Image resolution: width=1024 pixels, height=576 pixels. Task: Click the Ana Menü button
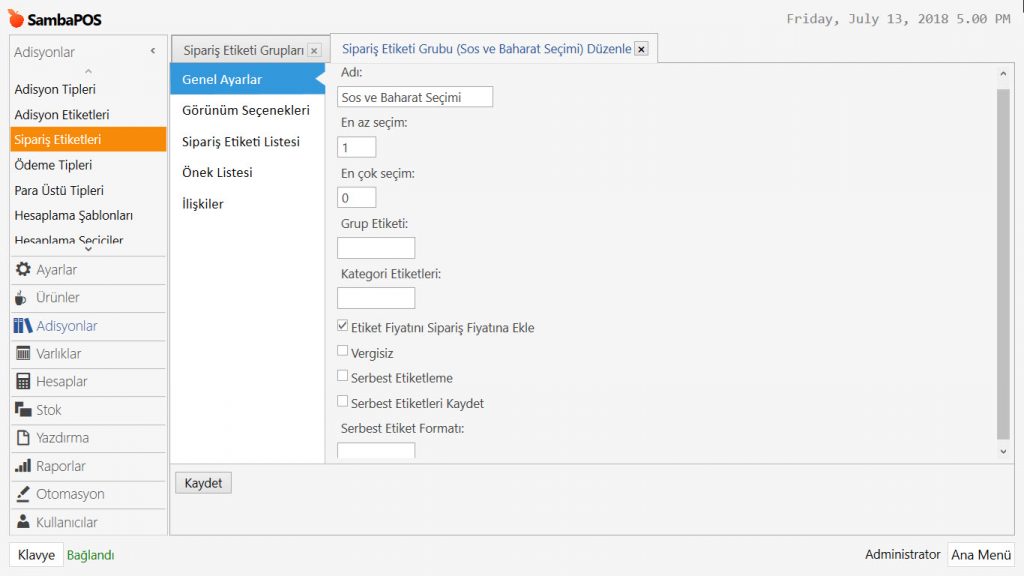tap(980, 555)
